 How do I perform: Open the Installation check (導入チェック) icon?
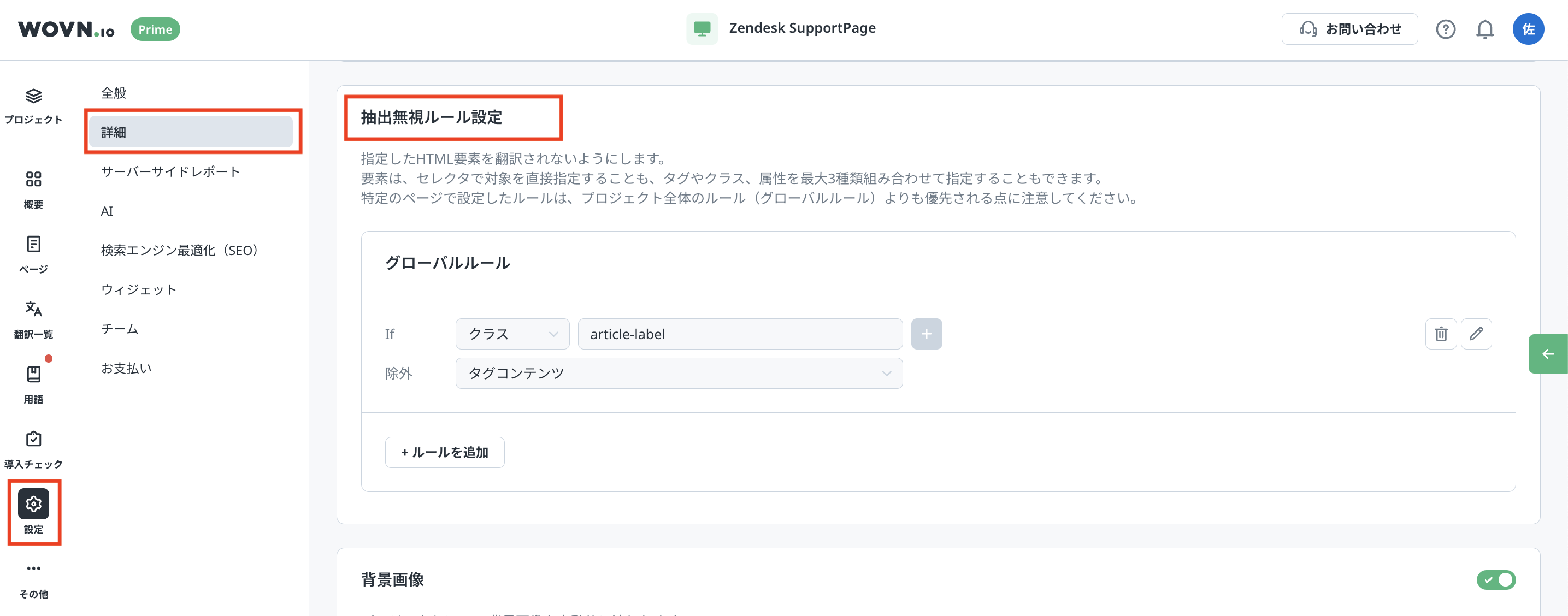coord(33,439)
